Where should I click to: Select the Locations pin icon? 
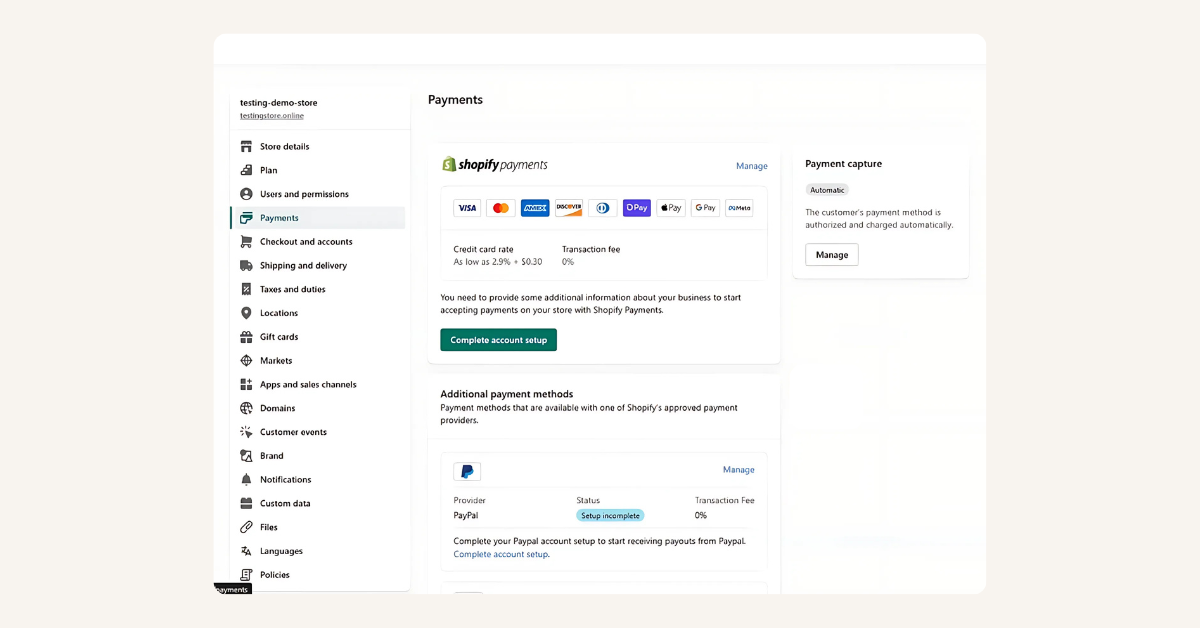click(x=245, y=313)
